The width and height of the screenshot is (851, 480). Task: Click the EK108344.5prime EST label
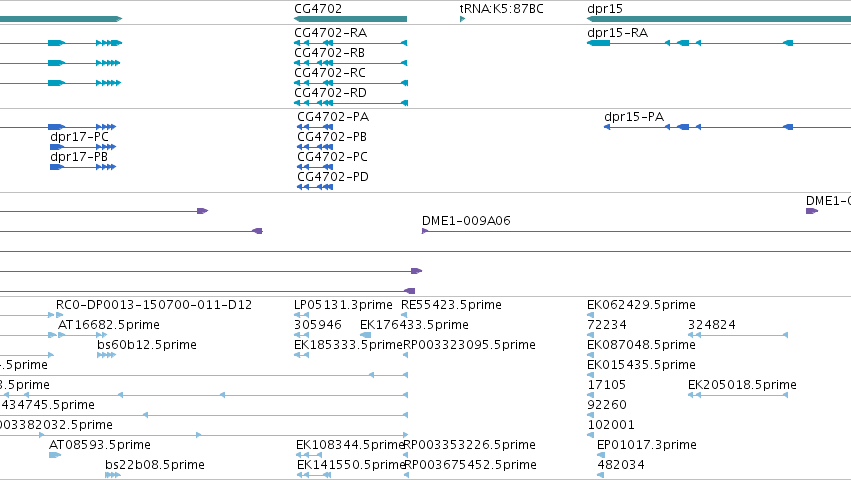(x=350, y=445)
